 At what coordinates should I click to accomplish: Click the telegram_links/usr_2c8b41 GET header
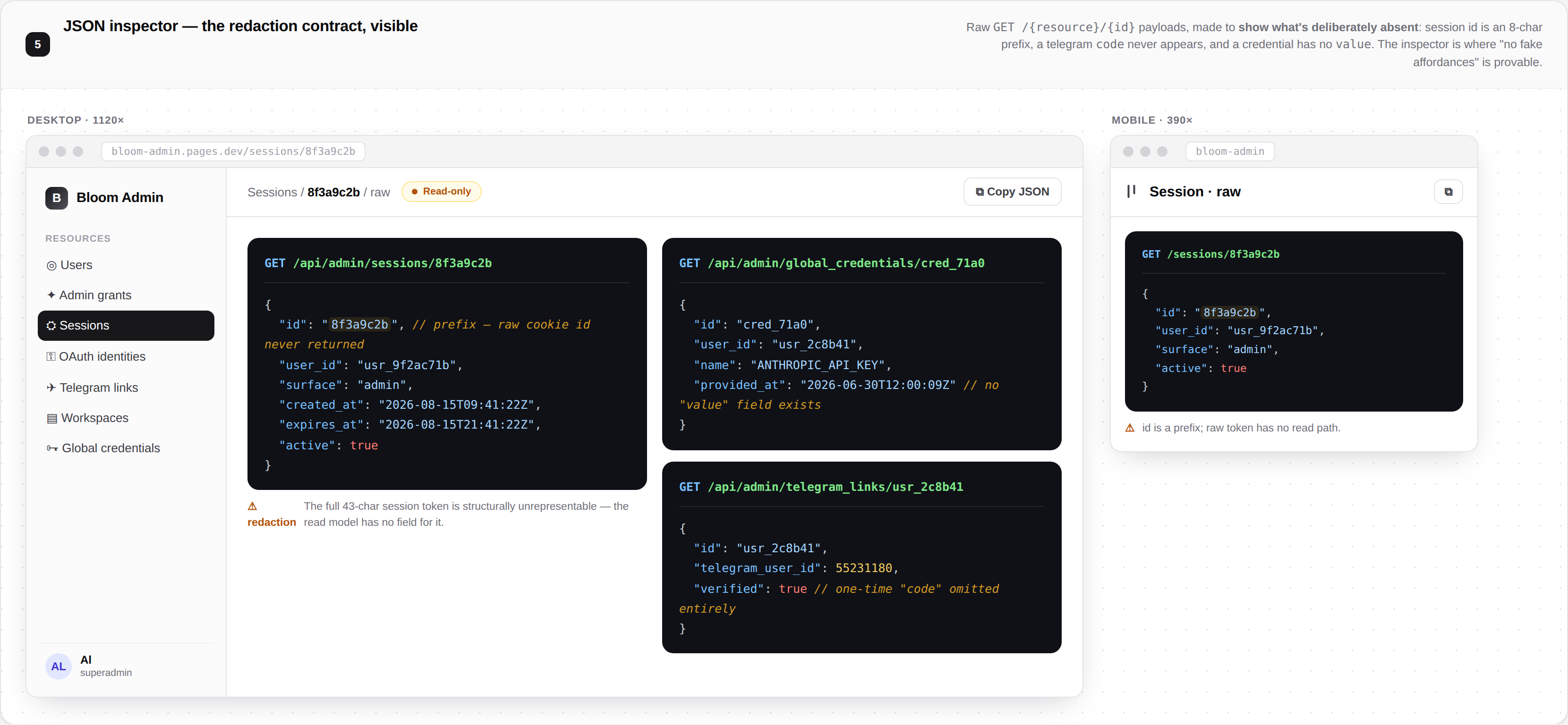(821, 487)
